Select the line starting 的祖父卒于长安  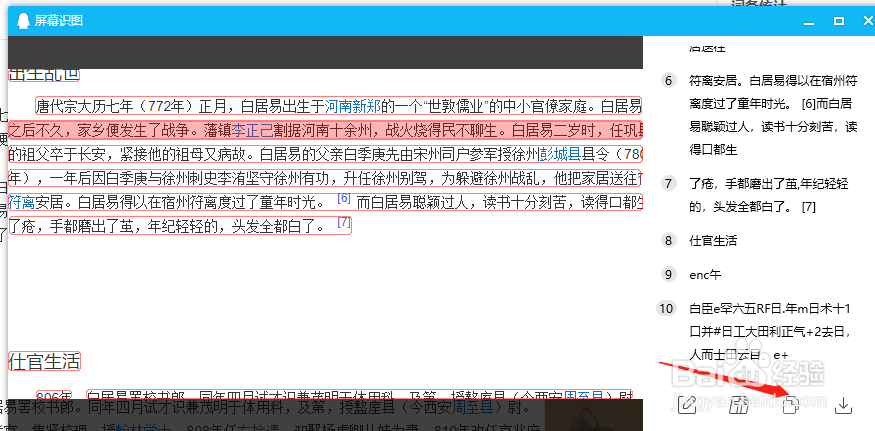[x=325, y=154]
